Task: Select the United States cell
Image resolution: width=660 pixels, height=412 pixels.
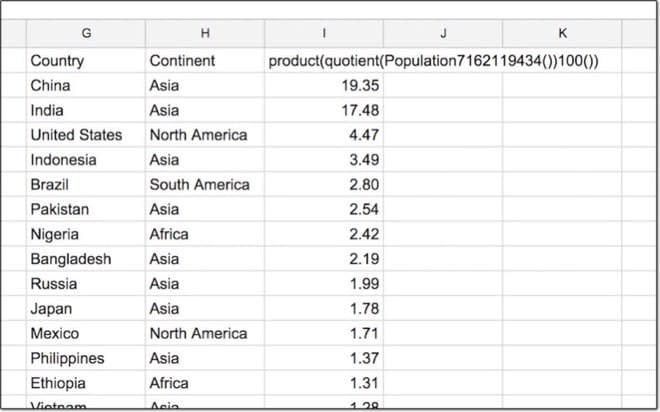Action: point(86,135)
